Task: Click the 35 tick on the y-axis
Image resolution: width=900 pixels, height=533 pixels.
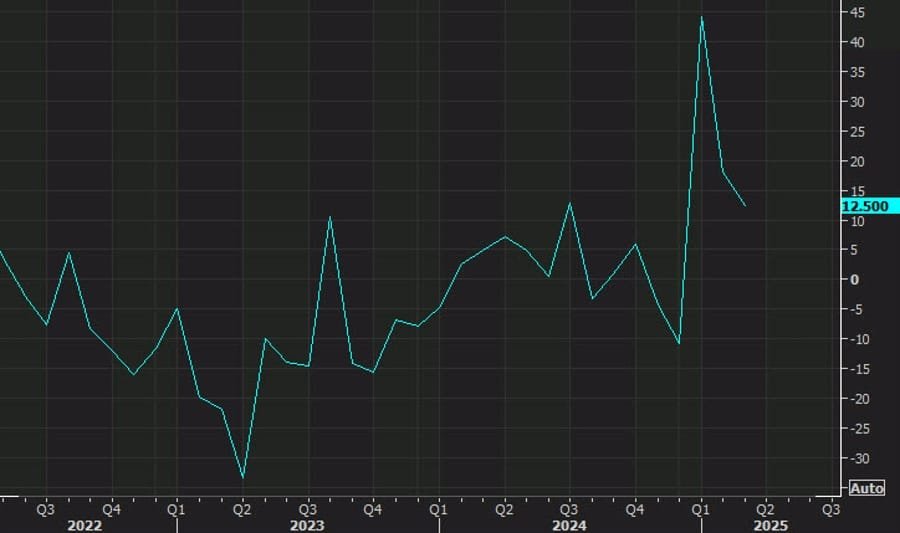Action: (859, 72)
